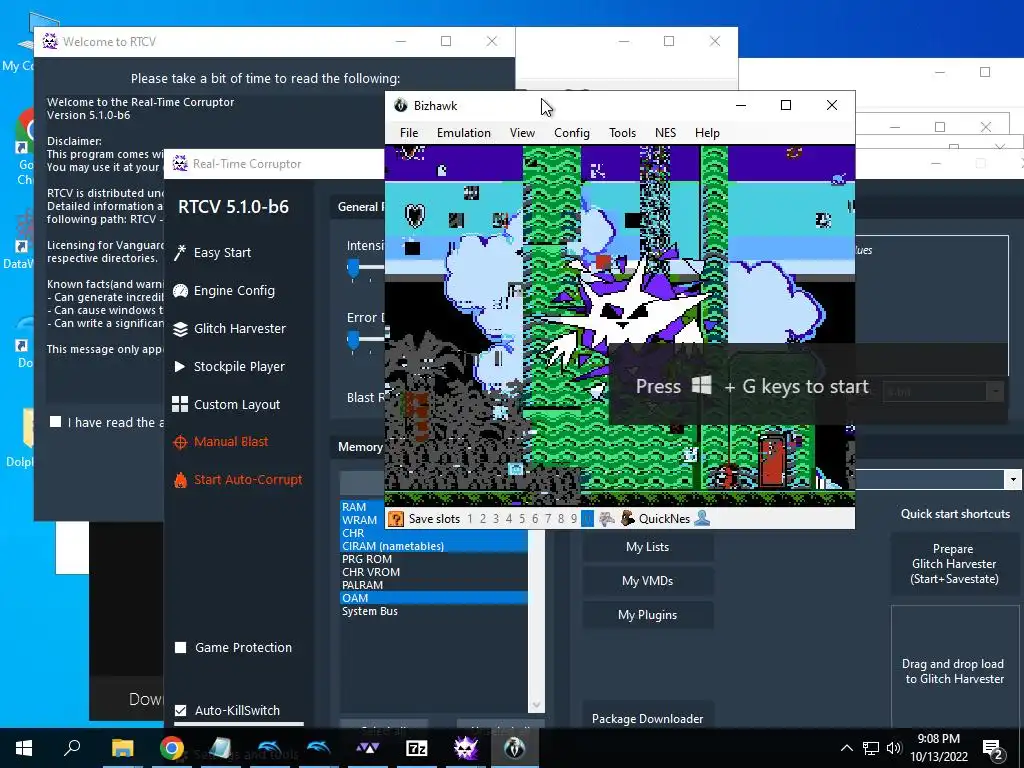Select System Bus memory domain
The image size is (1024, 768).
pyautogui.click(x=434, y=611)
